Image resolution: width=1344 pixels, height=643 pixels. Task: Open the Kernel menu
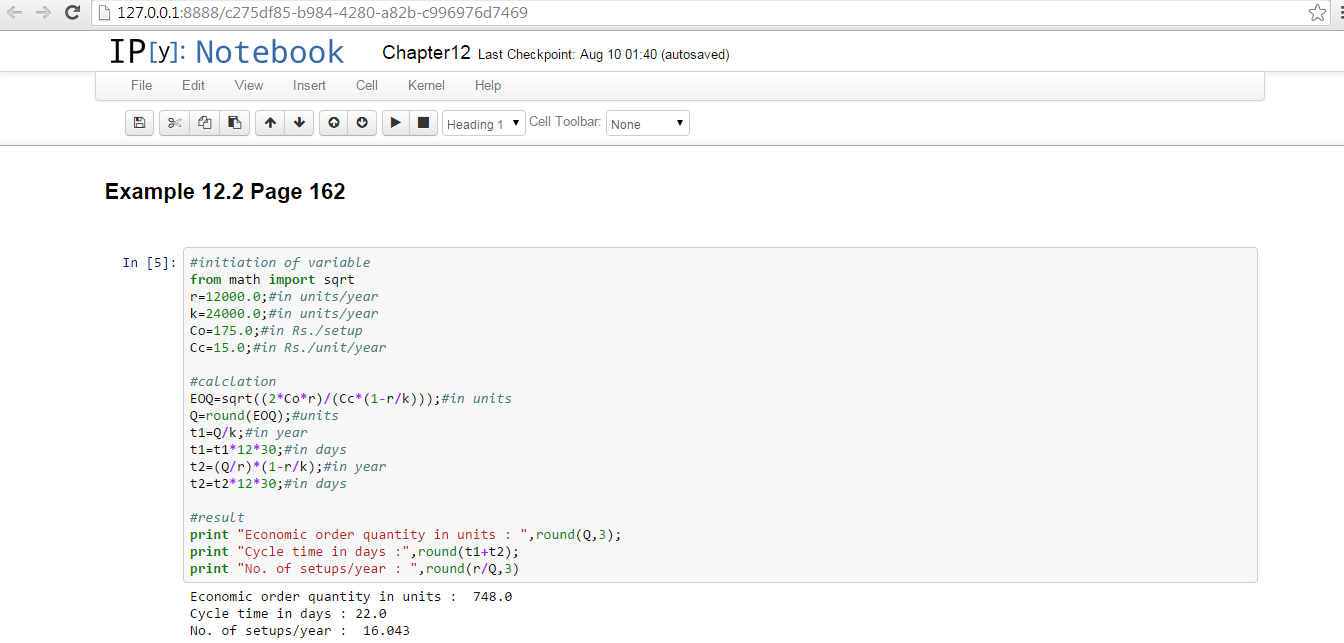coord(426,85)
